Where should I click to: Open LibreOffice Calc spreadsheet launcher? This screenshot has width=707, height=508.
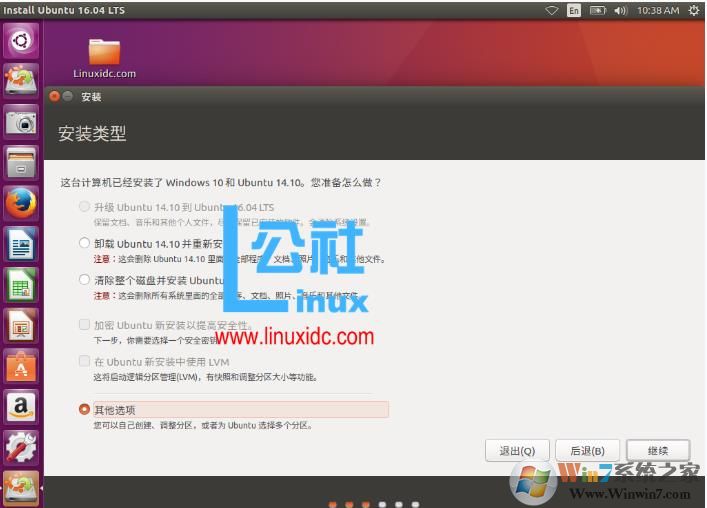(21, 284)
